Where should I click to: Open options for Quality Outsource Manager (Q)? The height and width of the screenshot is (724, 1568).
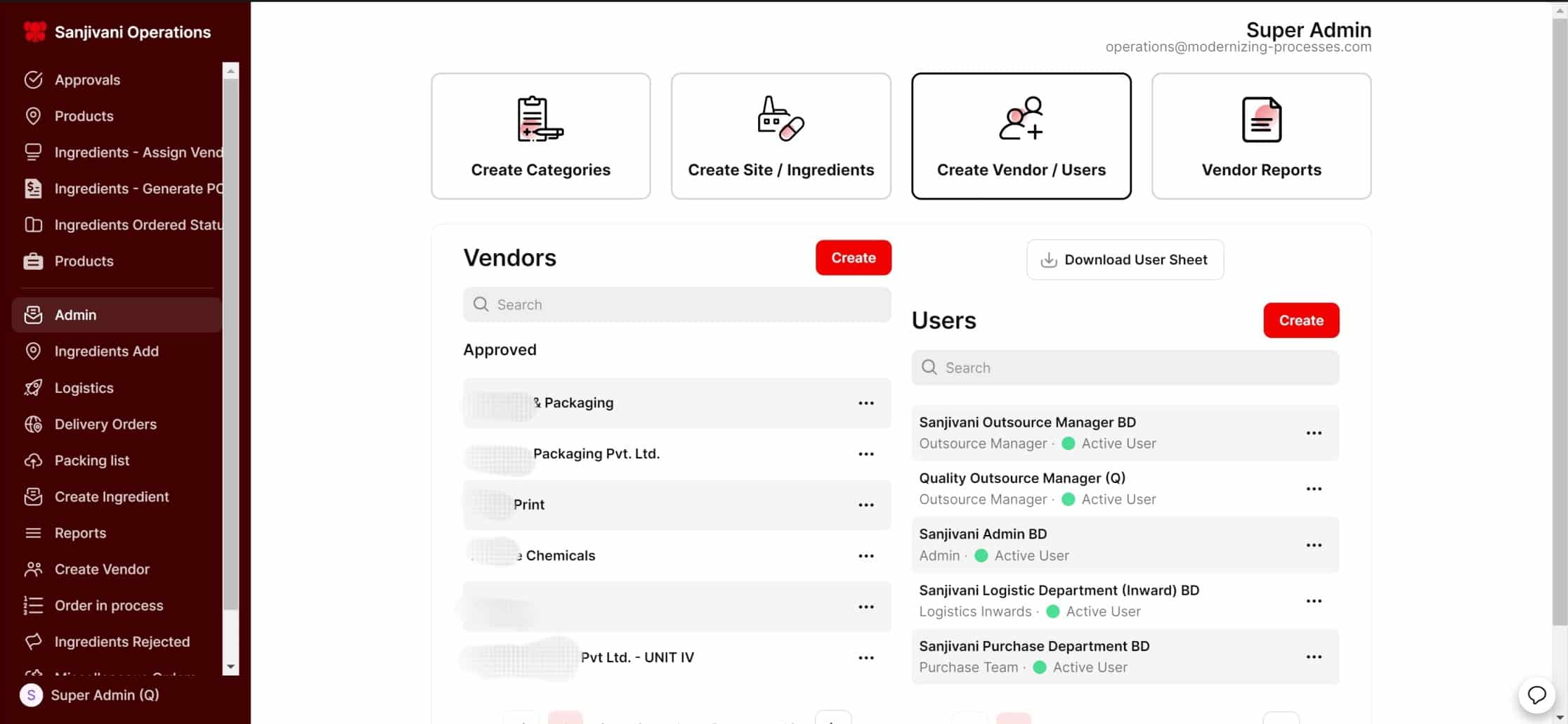[1313, 489]
